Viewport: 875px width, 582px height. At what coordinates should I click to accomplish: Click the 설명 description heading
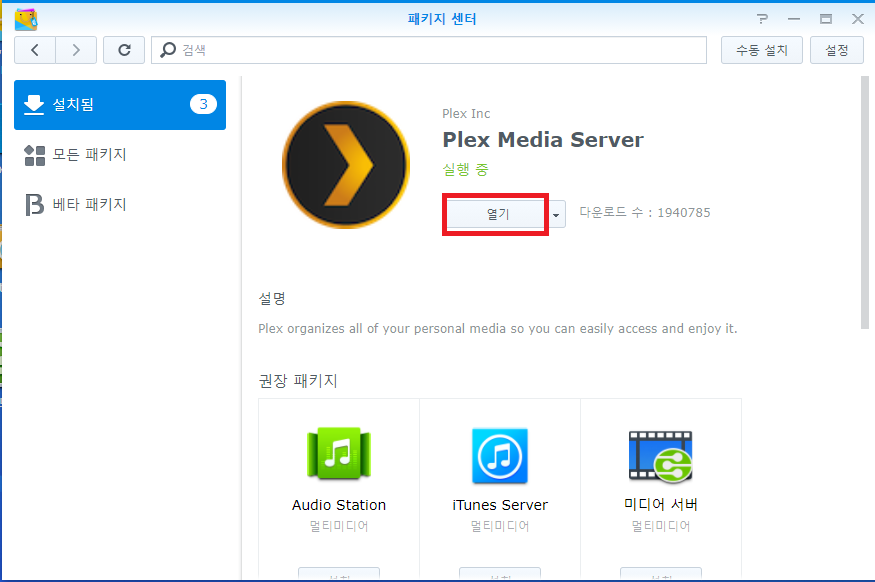click(272, 299)
